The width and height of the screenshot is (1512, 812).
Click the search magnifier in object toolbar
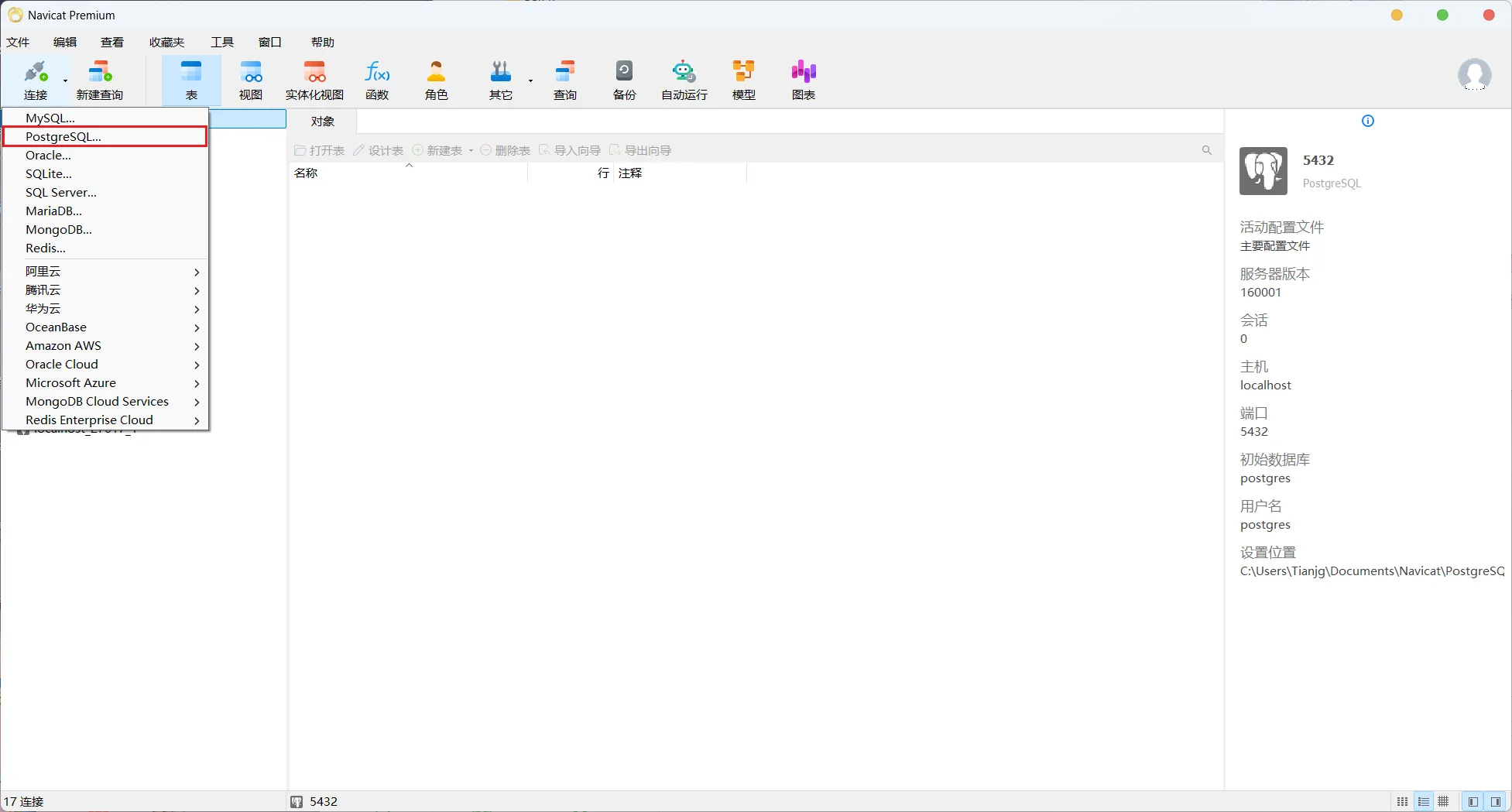coord(1206,150)
